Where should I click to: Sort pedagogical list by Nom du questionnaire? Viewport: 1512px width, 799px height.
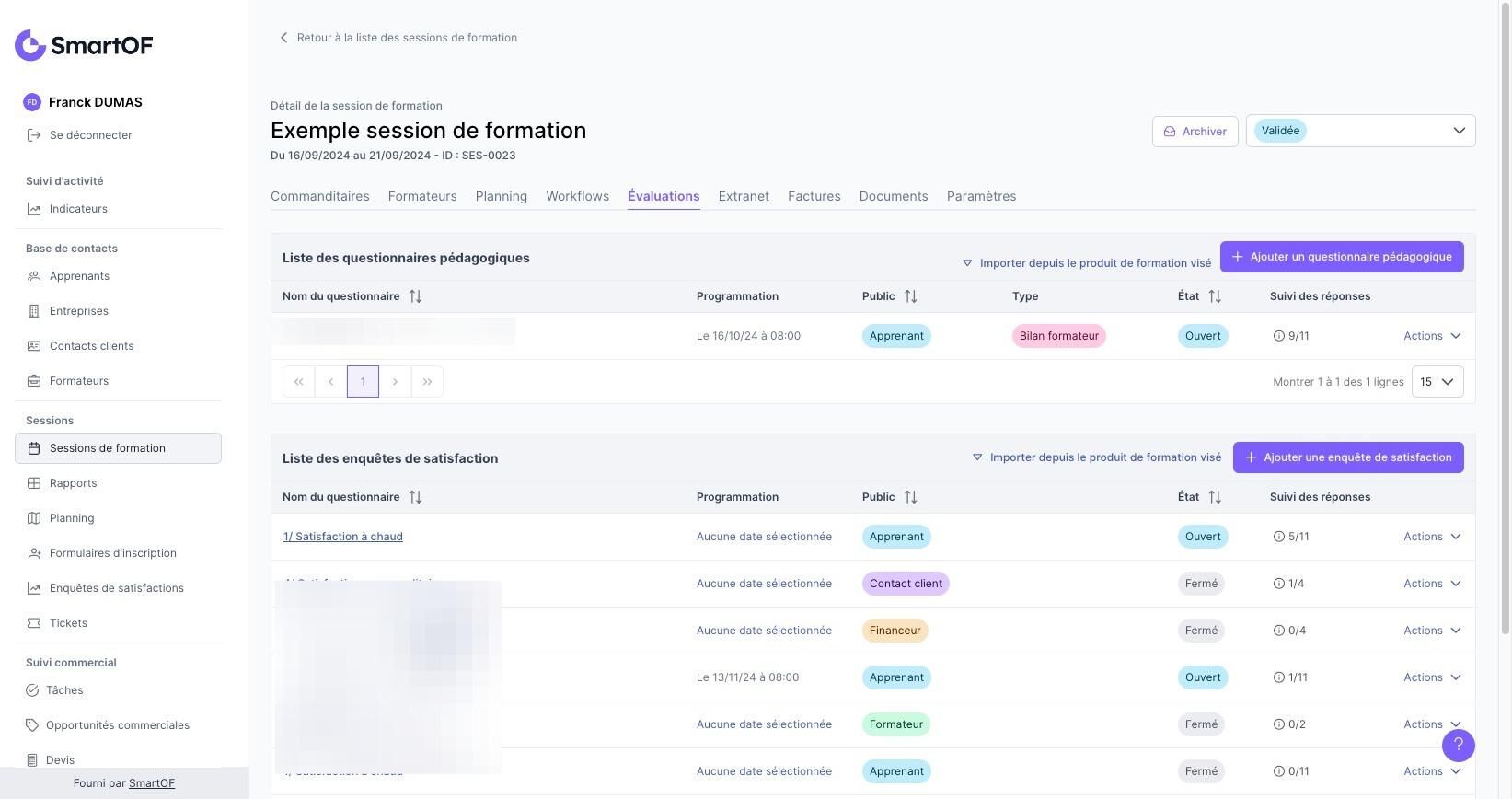[415, 296]
